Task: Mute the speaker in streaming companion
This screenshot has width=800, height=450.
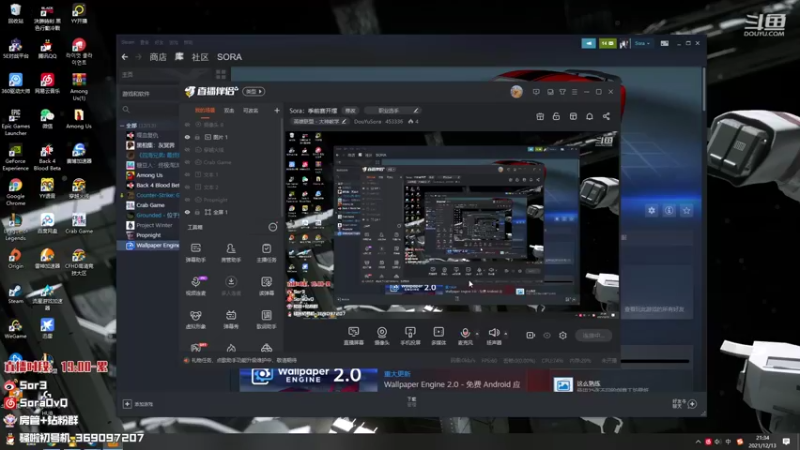Action: [x=493, y=335]
